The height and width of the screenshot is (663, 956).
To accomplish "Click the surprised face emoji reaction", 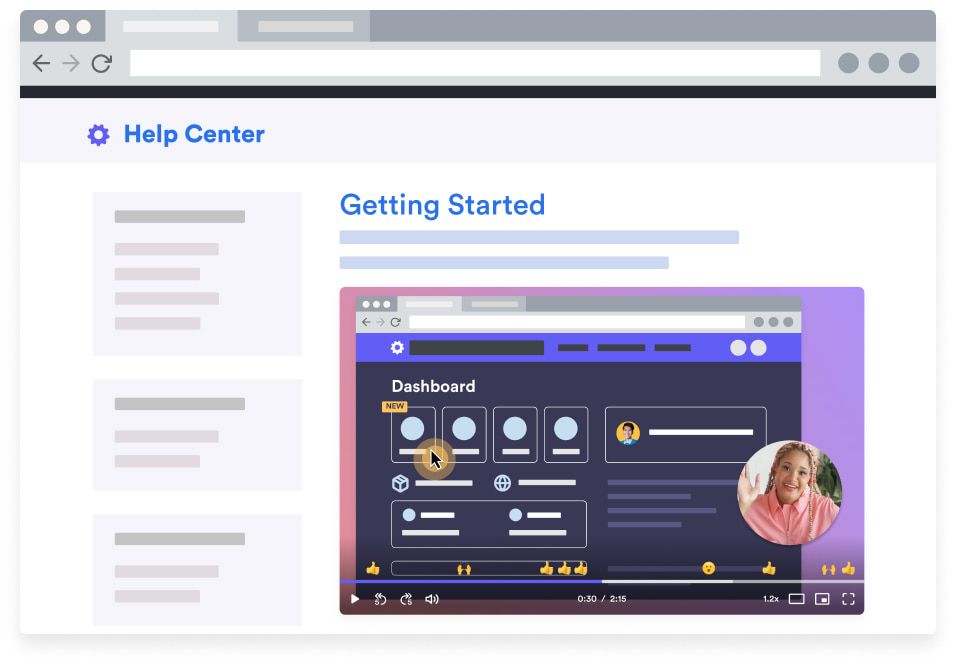I will click(708, 568).
